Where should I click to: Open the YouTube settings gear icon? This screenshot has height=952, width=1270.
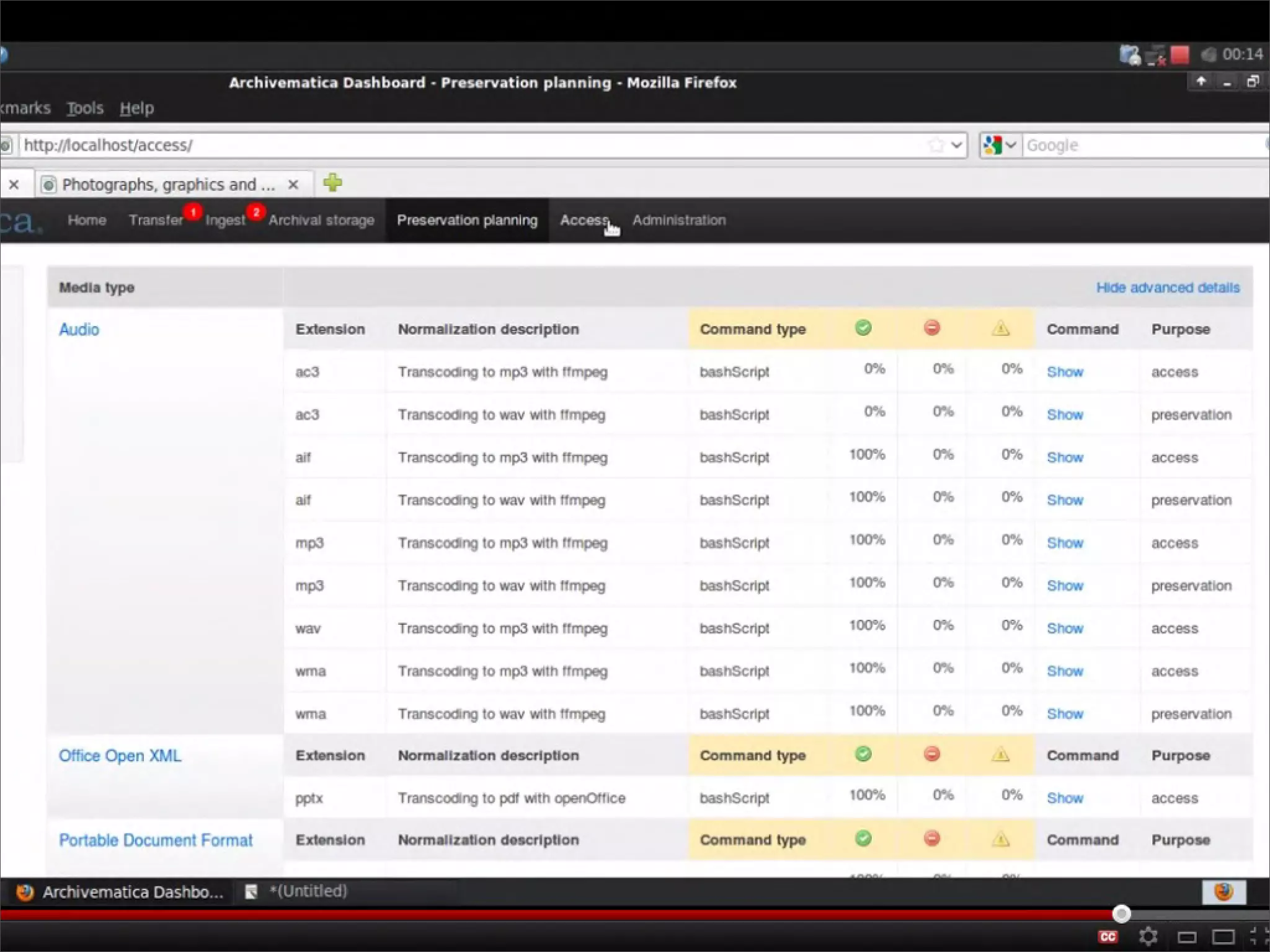[1148, 936]
